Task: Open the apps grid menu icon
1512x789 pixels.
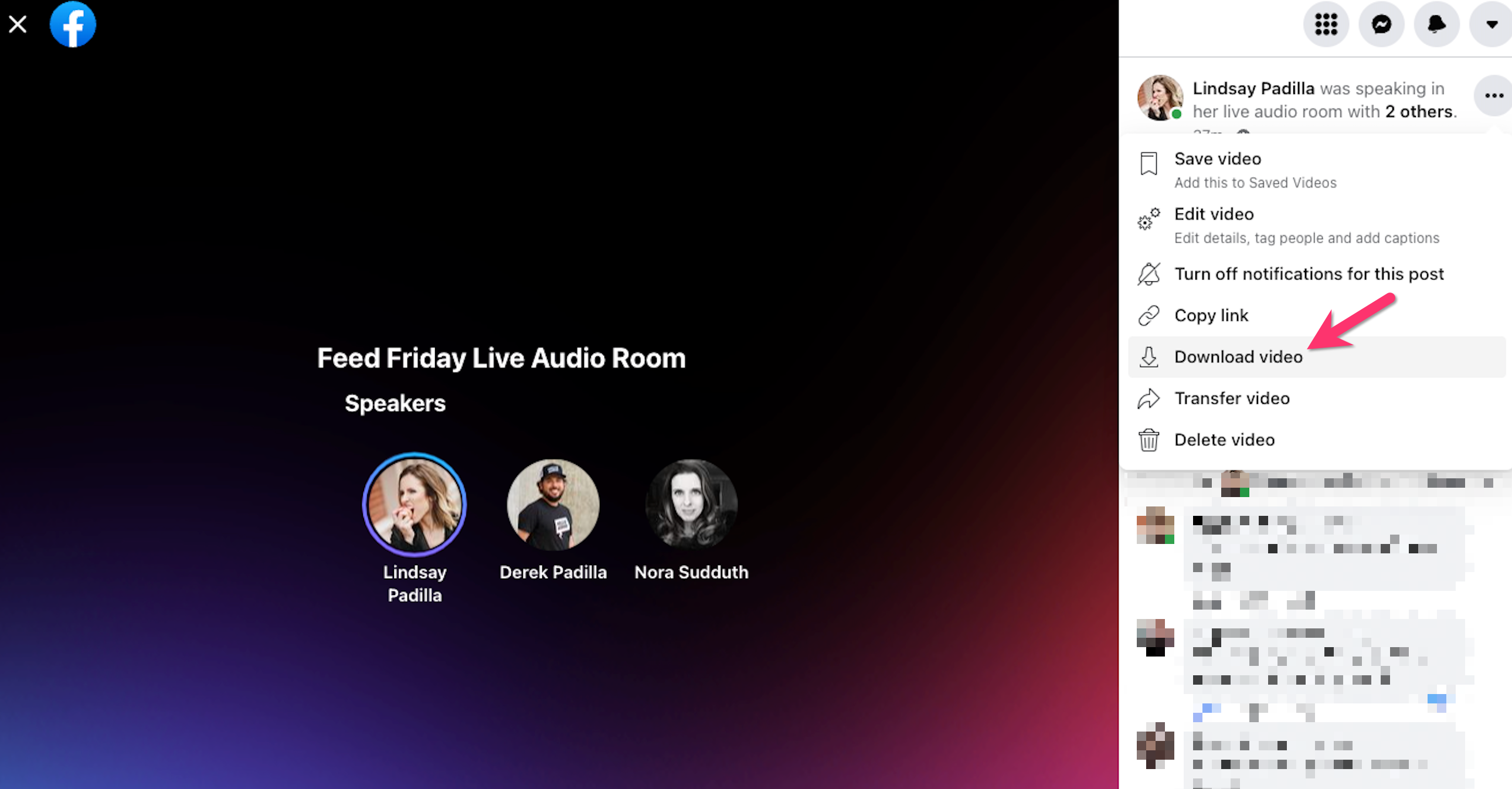Action: tap(1326, 24)
